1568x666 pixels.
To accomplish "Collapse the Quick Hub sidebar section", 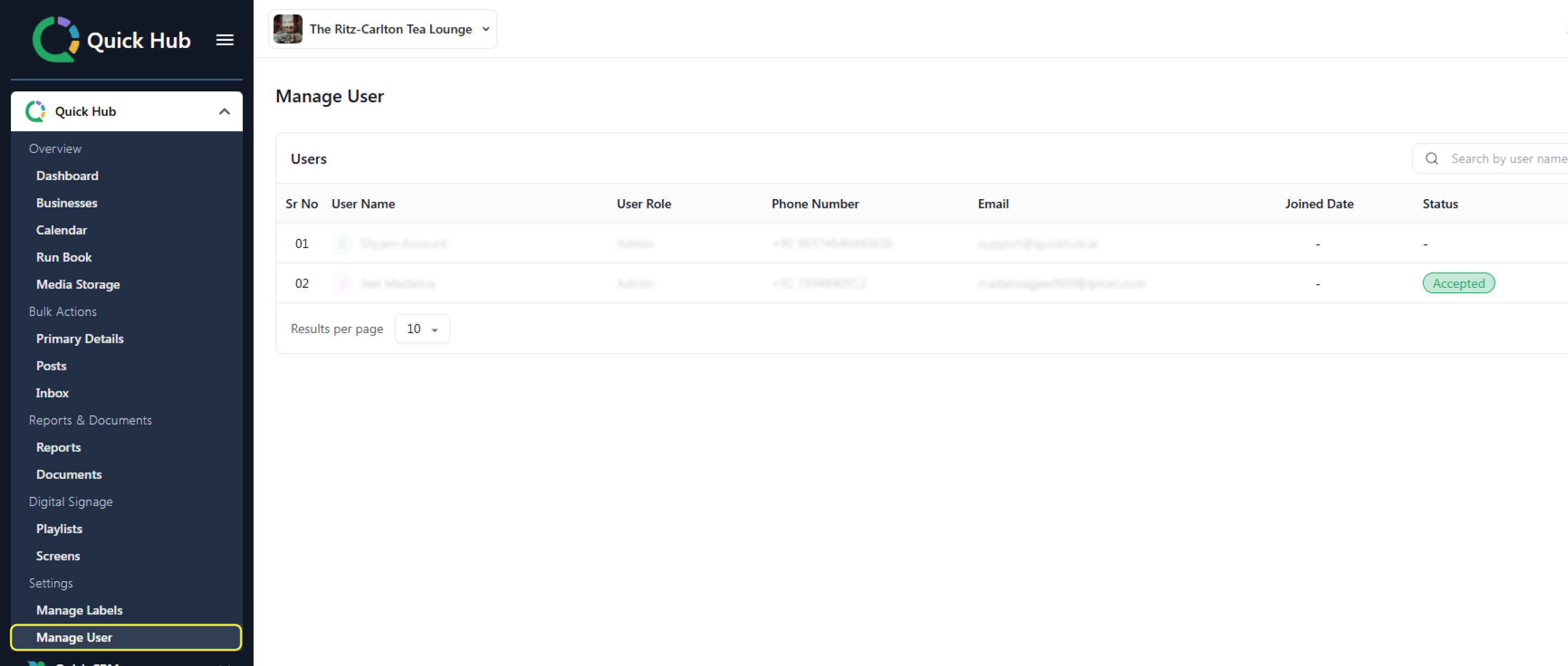I will click(x=224, y=112).
